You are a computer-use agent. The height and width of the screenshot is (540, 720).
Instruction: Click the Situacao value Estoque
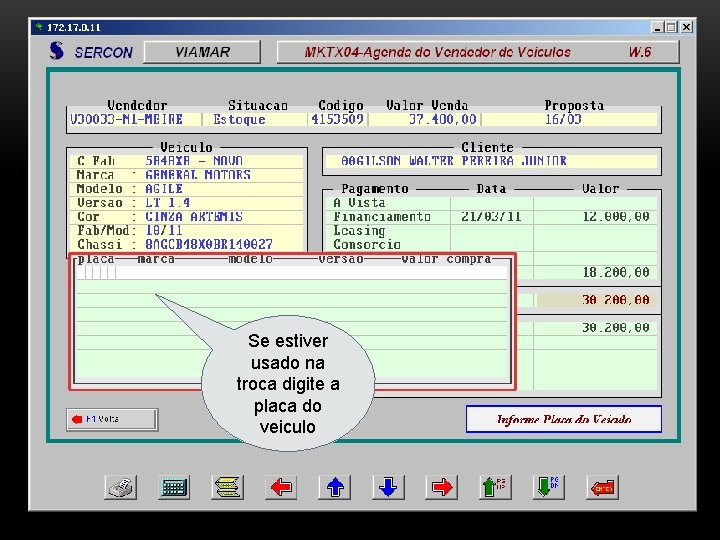tap(239, 119)
